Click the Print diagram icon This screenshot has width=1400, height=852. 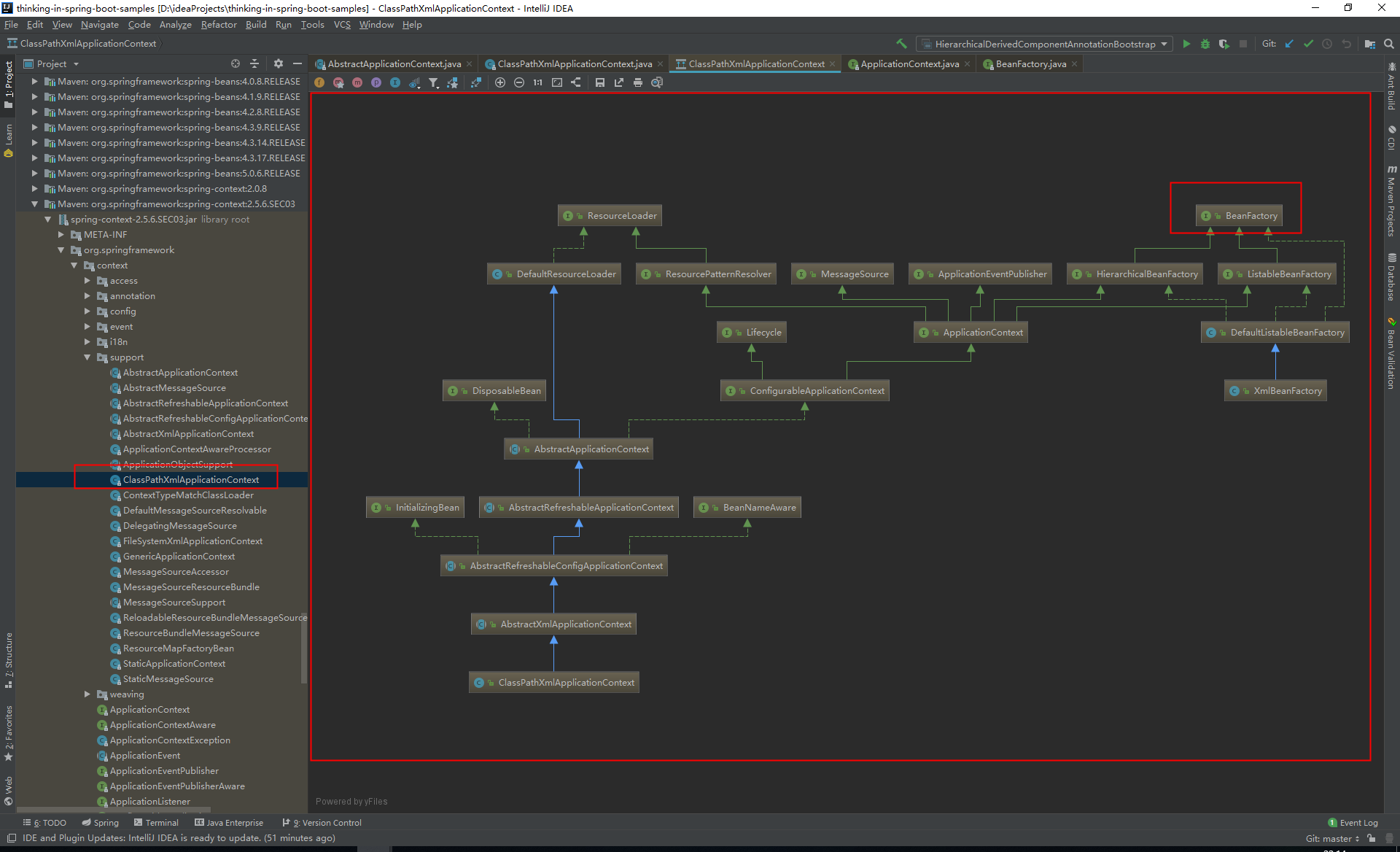coord(638,82)
